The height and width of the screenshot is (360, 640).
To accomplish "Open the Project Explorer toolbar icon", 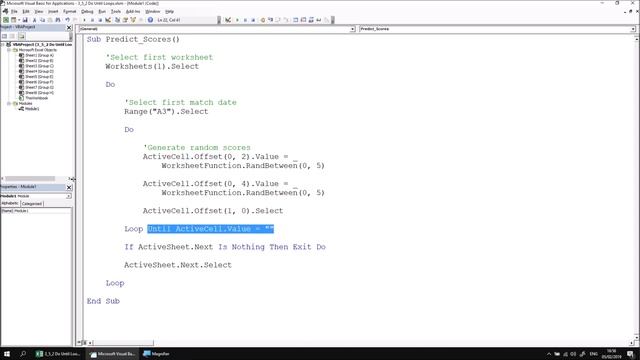I will 118,20.
